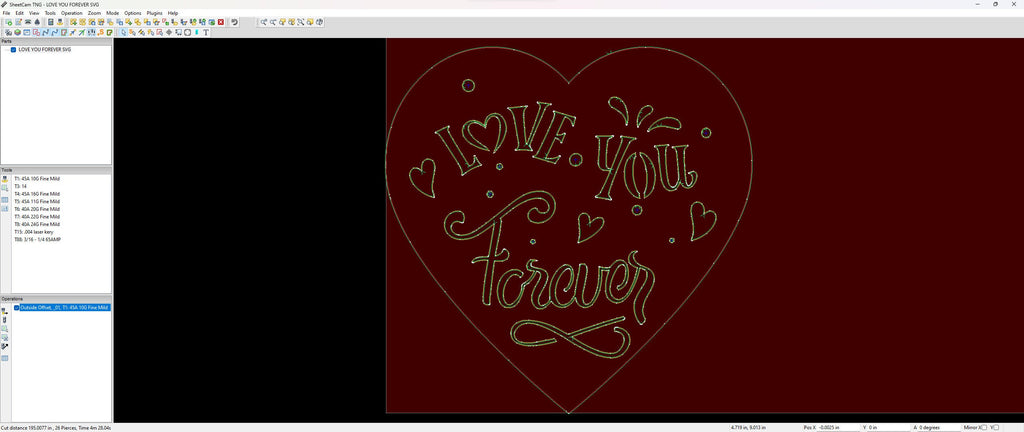Enable the Mirror X checkbox
Viewport: 1024px width, 432px height.
(x=984, y=427)
